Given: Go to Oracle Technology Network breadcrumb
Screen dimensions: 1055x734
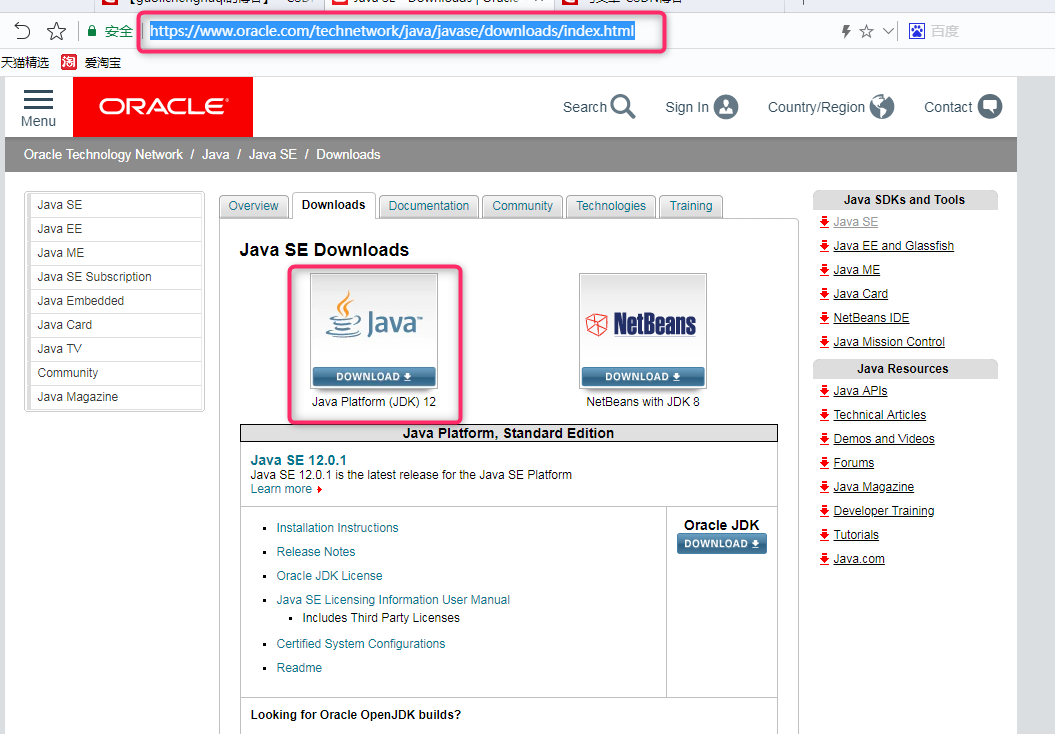Looking at the screenshot, I should click(103, 154).
